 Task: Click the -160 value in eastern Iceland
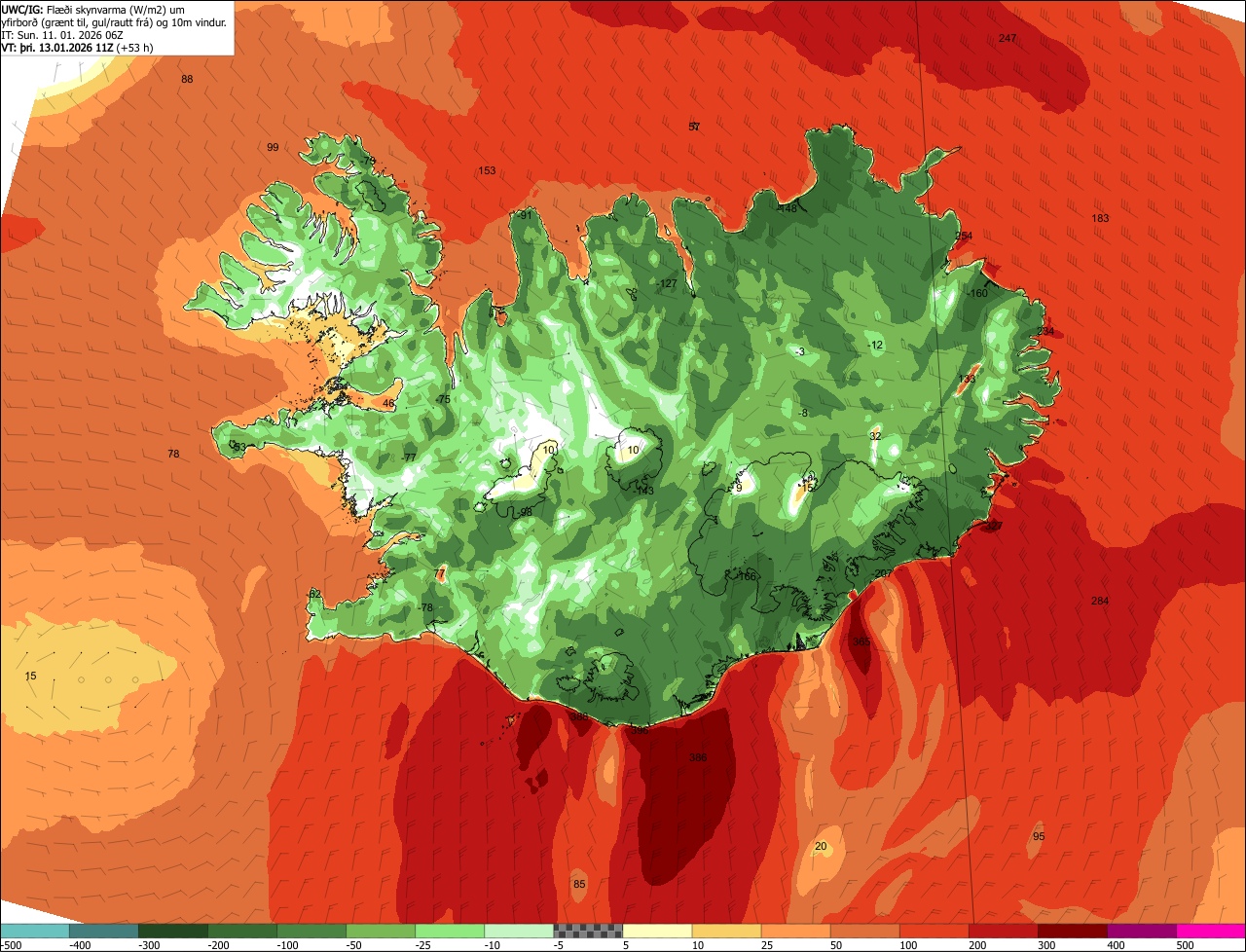(977, 293)
